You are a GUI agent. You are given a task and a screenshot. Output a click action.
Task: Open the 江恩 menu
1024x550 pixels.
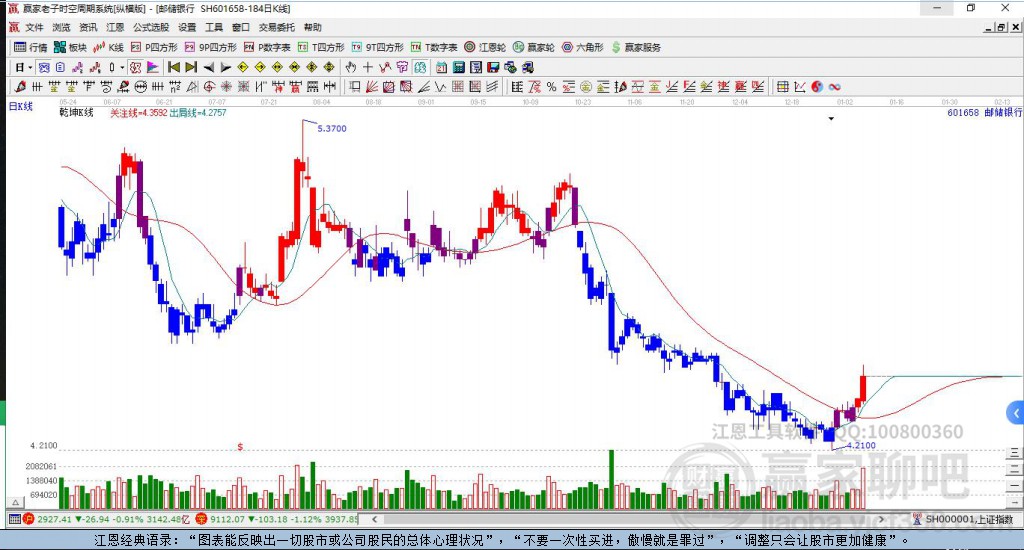[115, 27]
